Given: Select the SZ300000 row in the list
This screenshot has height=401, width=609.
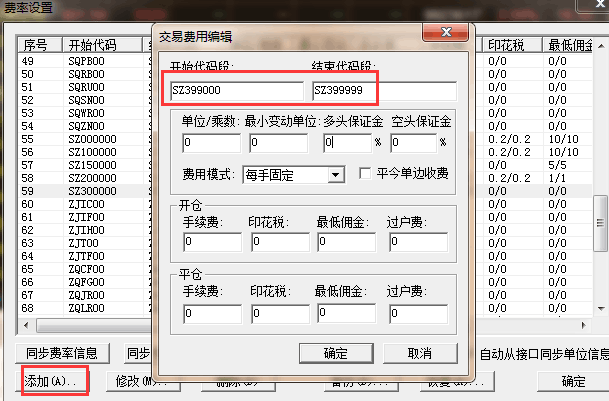Looking at the screenshot, I should [x=93, y=191].
